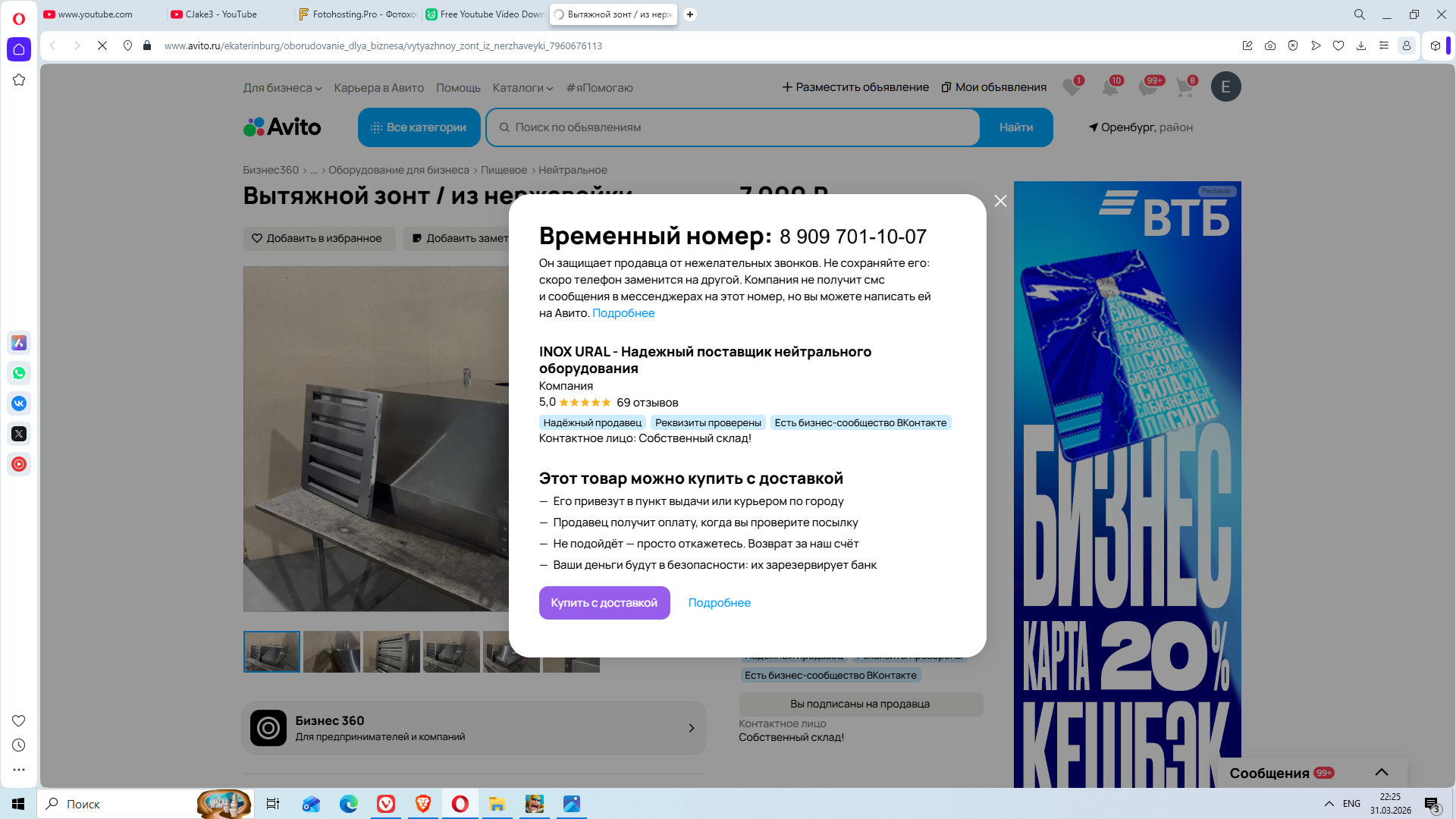
Task: Open WhatsApp in Opera sidebar
Action: [x=19, y=373]
